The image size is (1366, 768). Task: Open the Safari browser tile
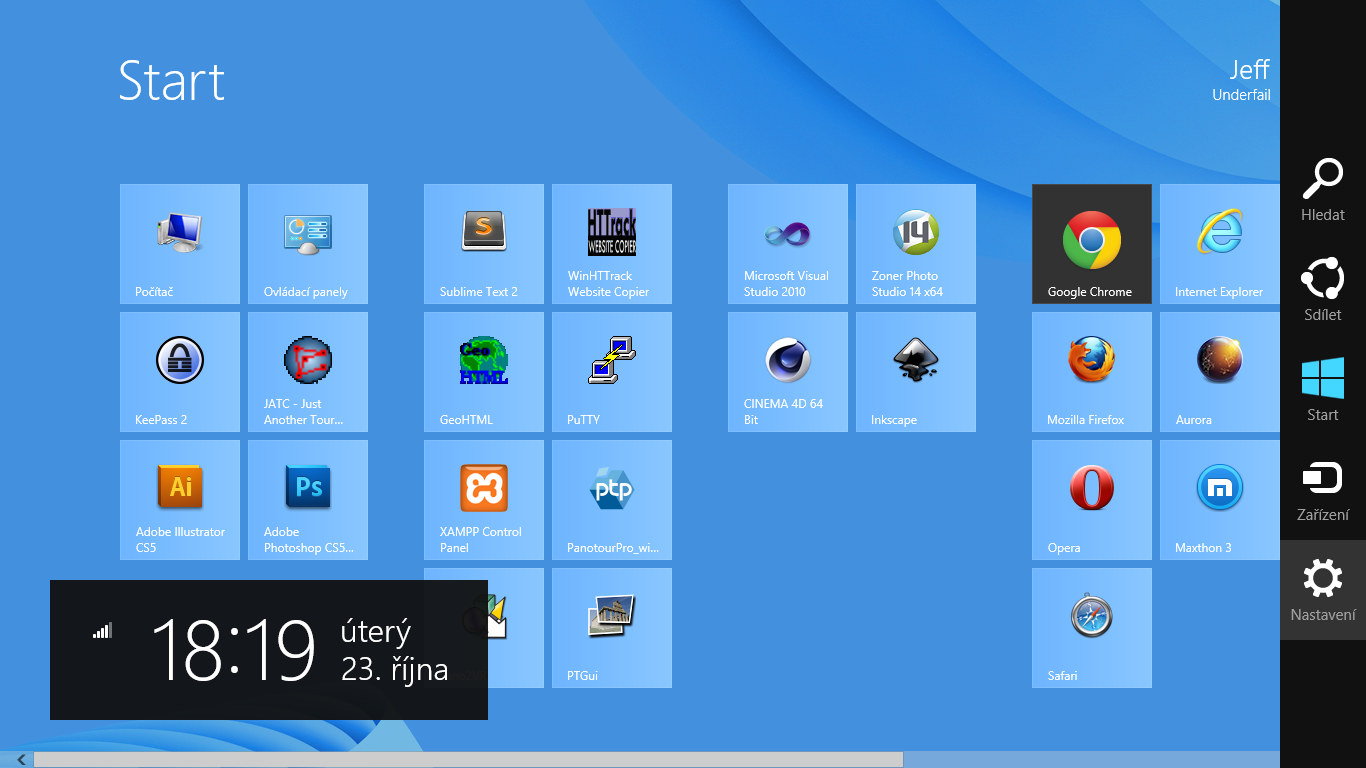pyautogui.click(x=1091, y=627)
